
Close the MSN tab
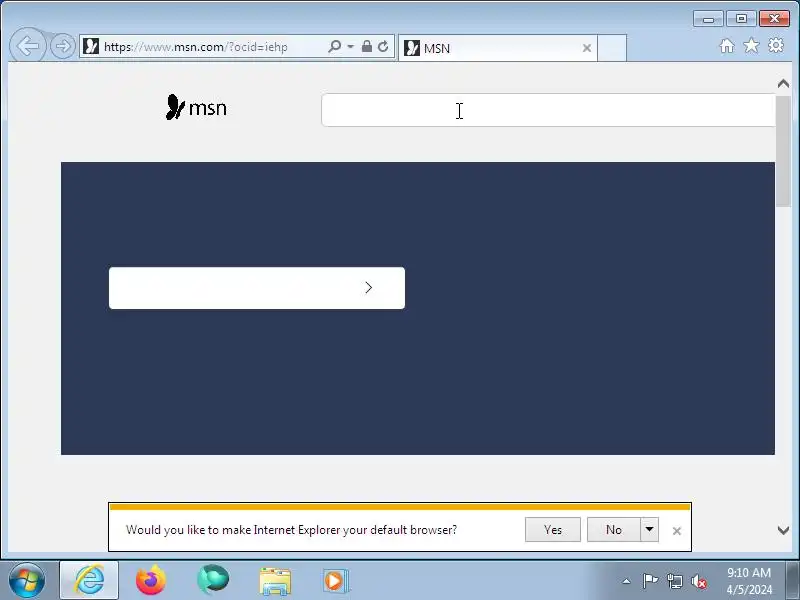tap(587, 48)
